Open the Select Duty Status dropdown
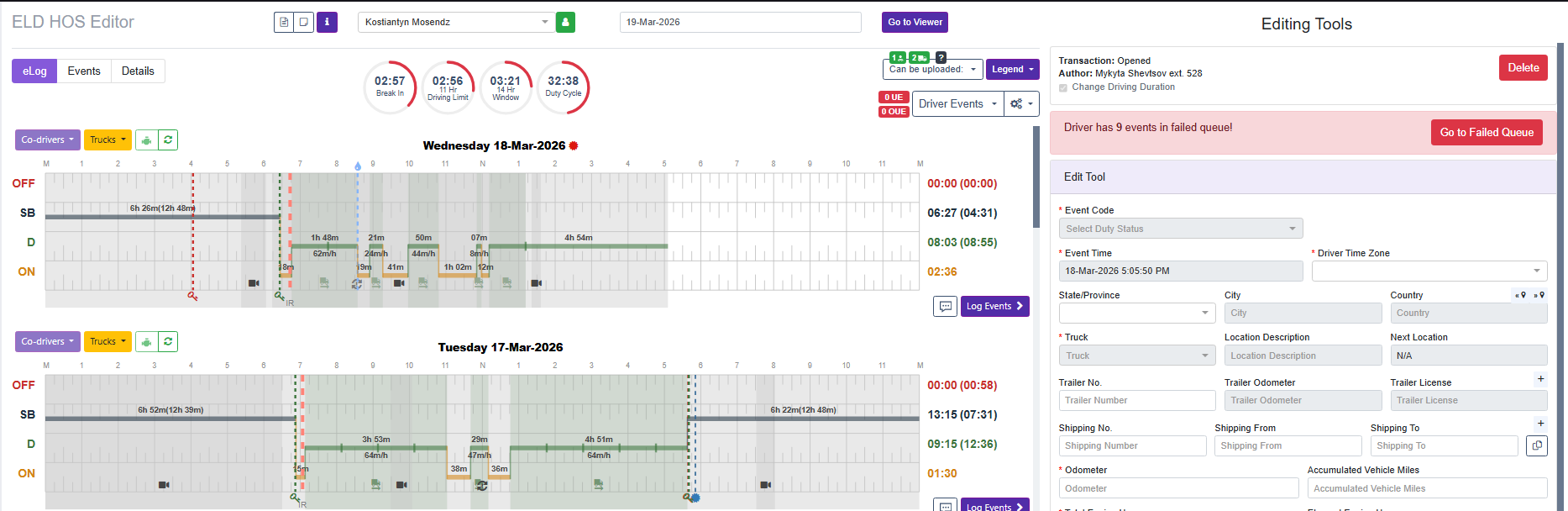Viewport: 1568px width, 511px height. (x=1181, y=229)
